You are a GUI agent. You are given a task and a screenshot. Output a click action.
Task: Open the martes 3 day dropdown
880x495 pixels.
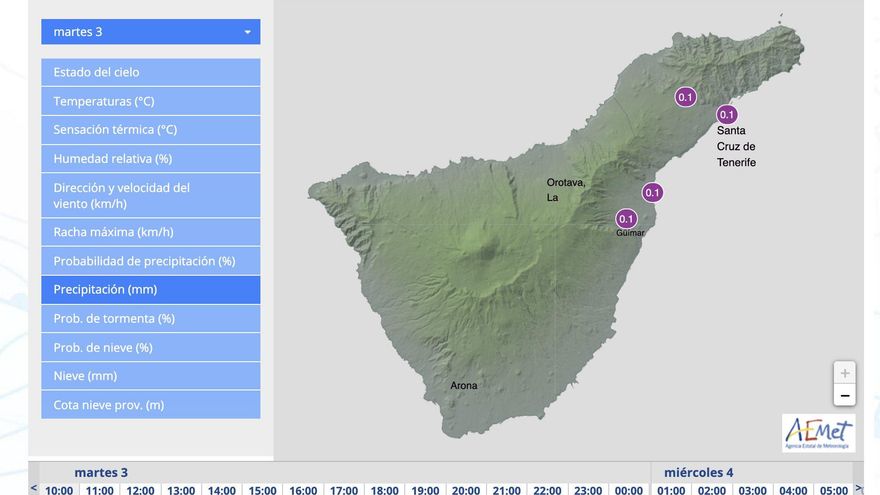(150, 32)
